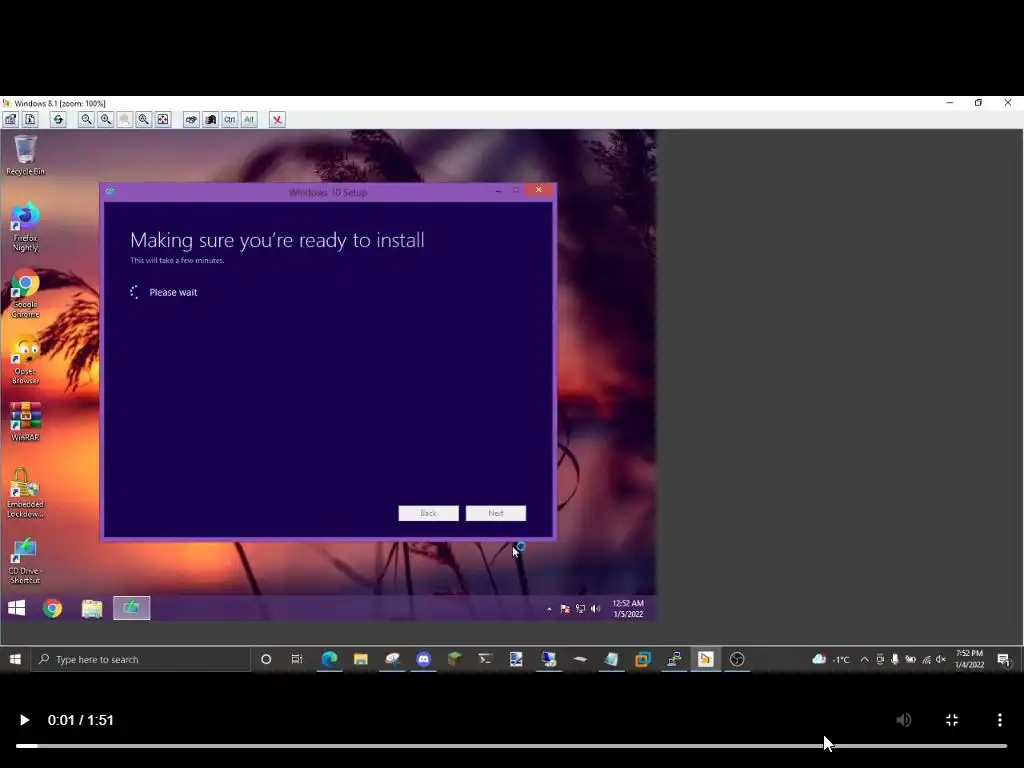Open the host 7:52 PM clock
The width and height of the screenshot is (1024, 768).
click(969, 660)
